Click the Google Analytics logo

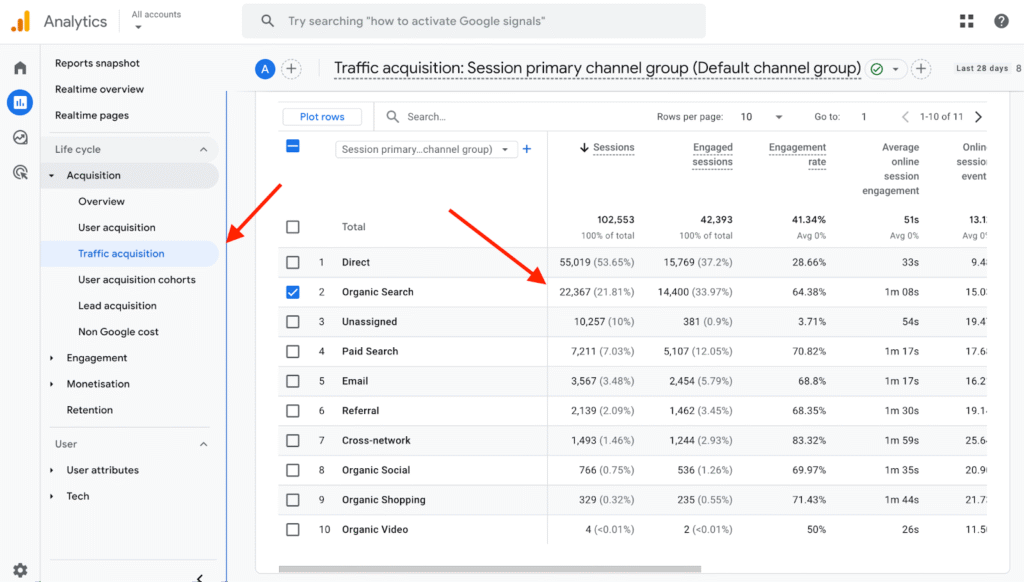pos(21,21)
